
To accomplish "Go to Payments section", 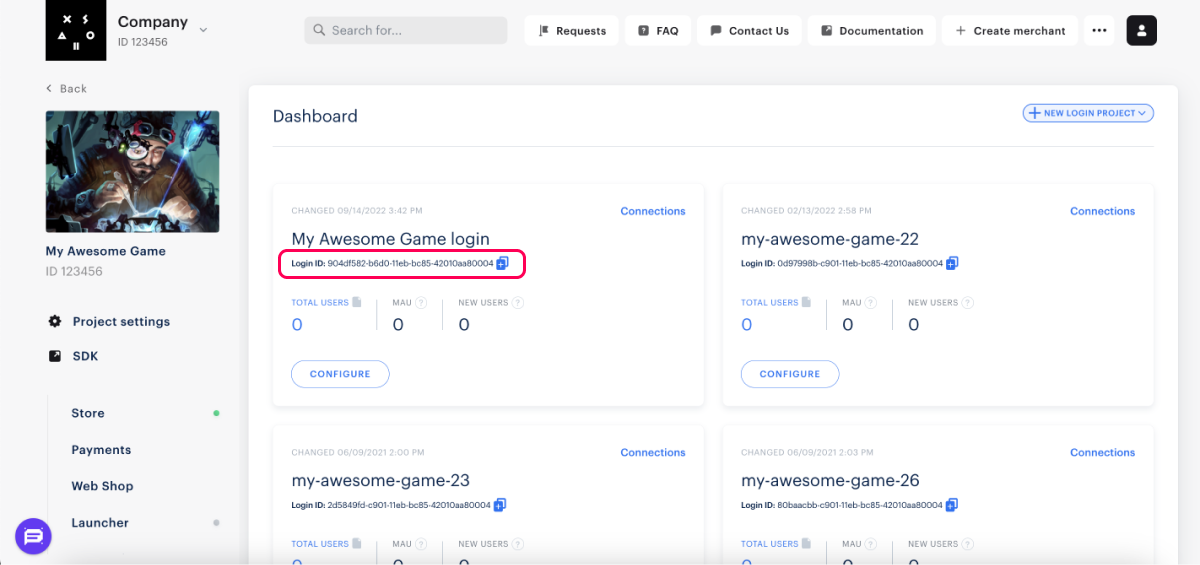I will pos(101,450).
